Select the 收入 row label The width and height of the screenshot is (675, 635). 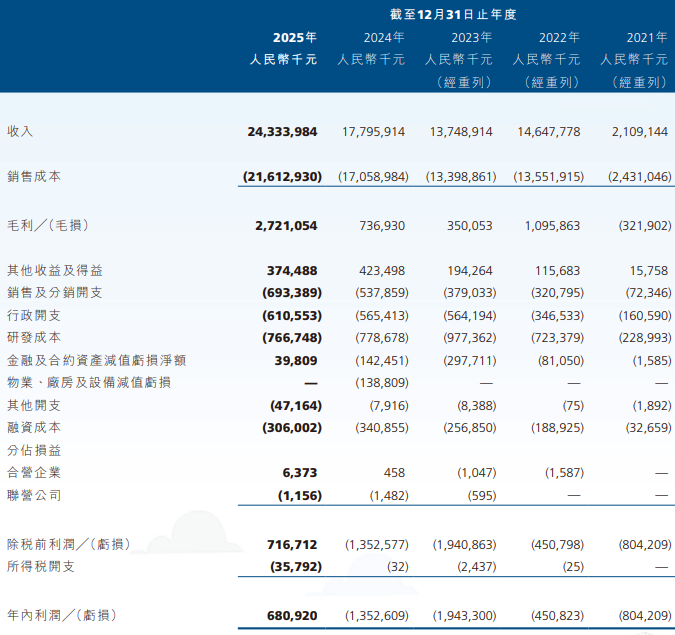pos(20,131)
